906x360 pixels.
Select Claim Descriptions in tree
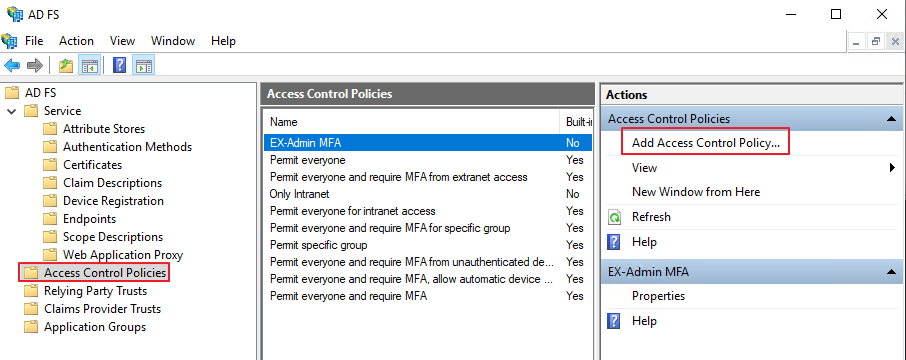click(112, 183)
